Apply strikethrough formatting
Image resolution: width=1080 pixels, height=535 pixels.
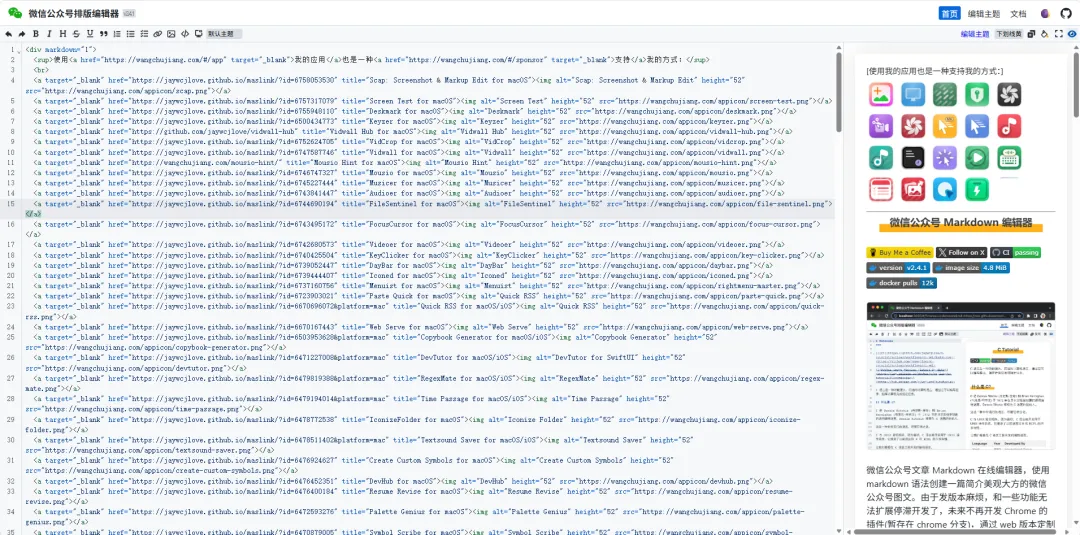tap(76, 34)
